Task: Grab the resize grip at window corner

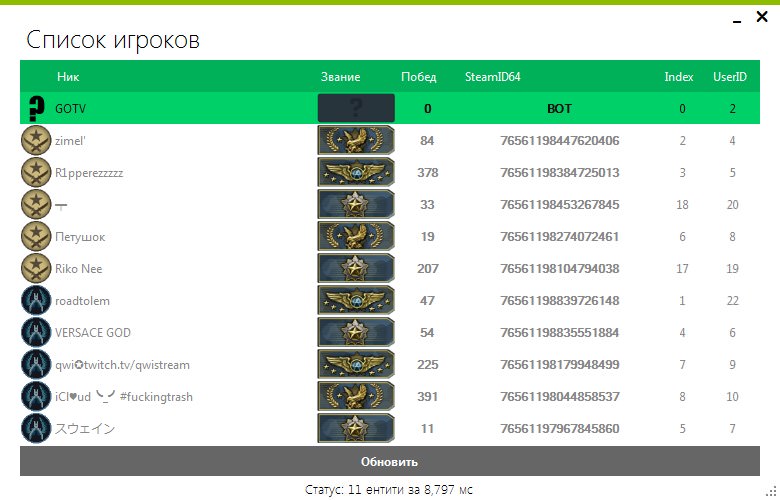Action: pos(772,492)
